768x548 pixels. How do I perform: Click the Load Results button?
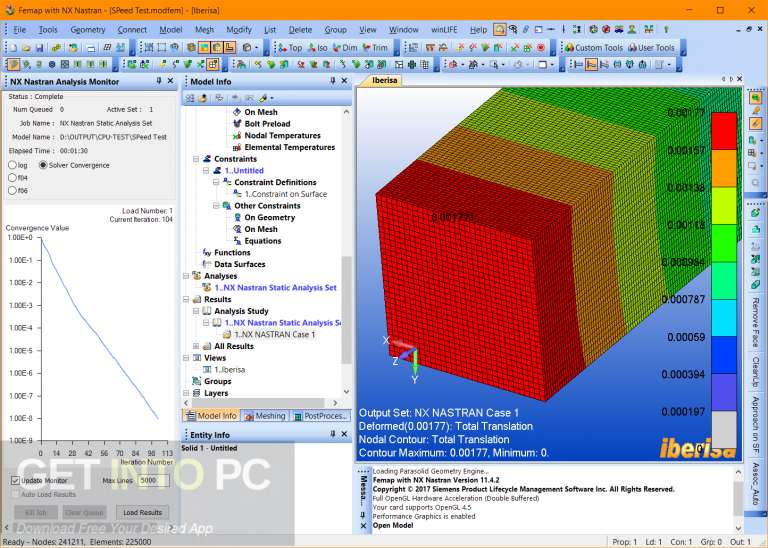tap(143, 513)
